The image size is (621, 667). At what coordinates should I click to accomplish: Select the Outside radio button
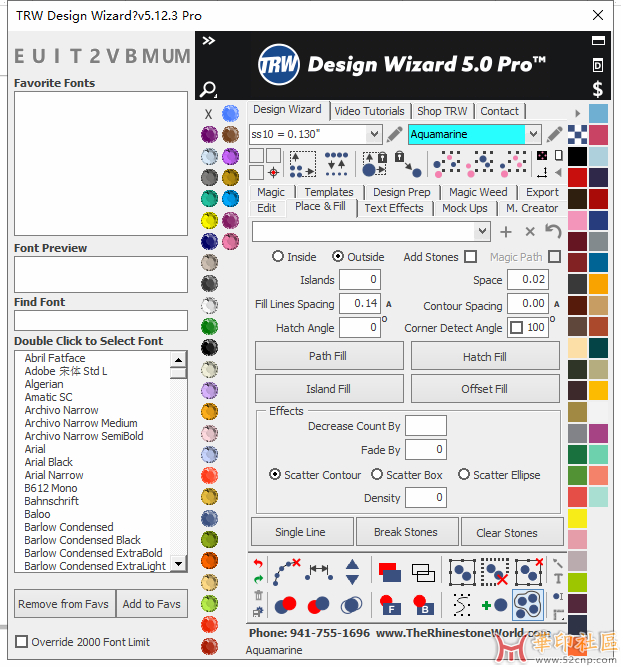point(338,257)
